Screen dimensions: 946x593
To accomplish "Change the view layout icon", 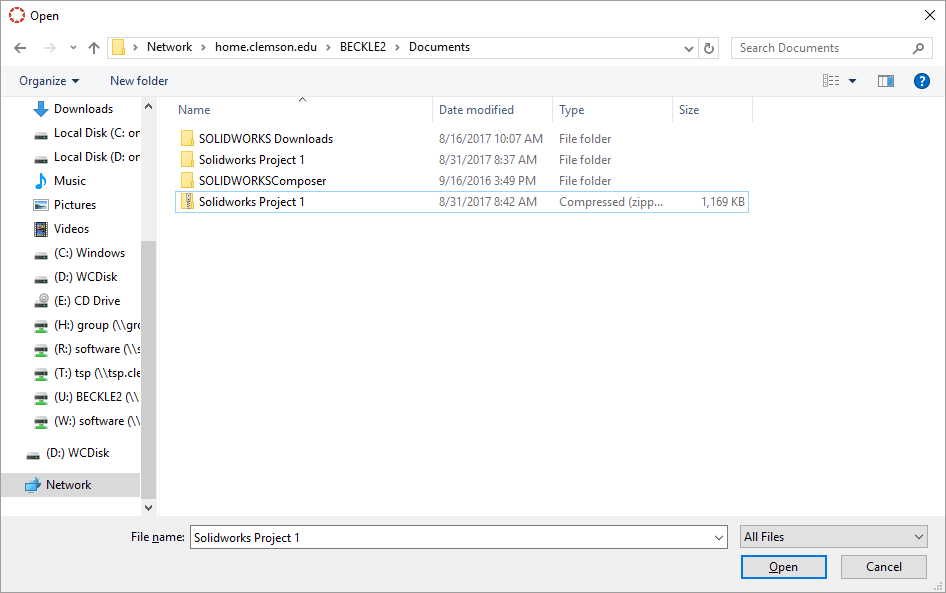I will pyautogui.click(x=831, y=81).
